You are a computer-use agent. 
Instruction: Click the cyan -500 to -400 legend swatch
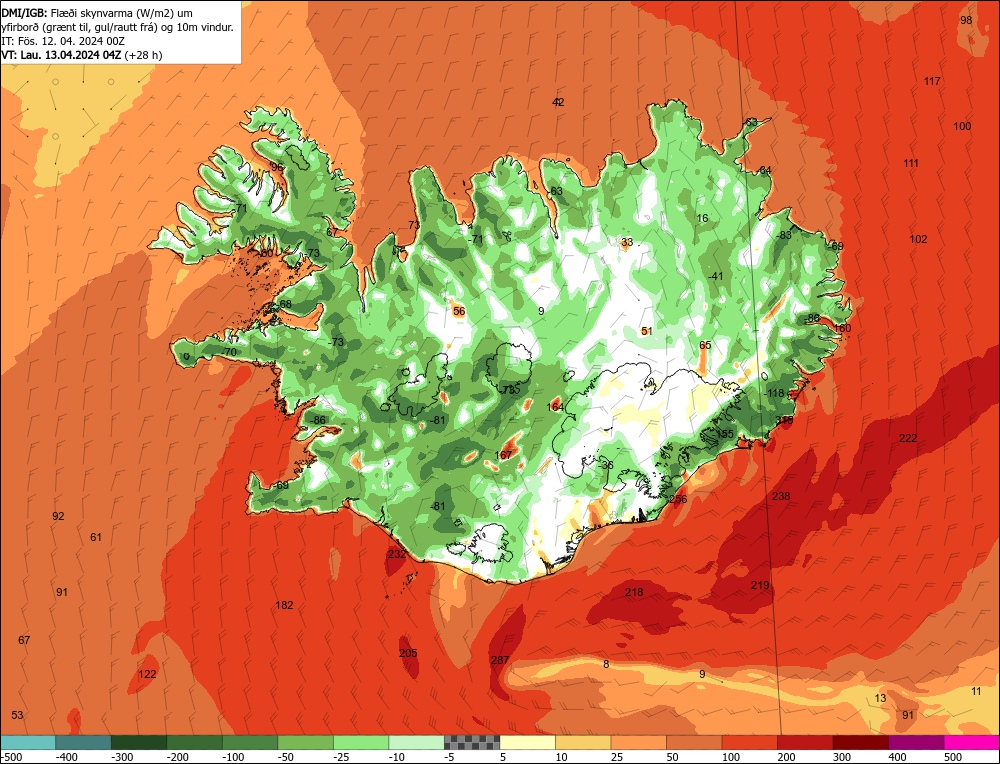[27, 742]
